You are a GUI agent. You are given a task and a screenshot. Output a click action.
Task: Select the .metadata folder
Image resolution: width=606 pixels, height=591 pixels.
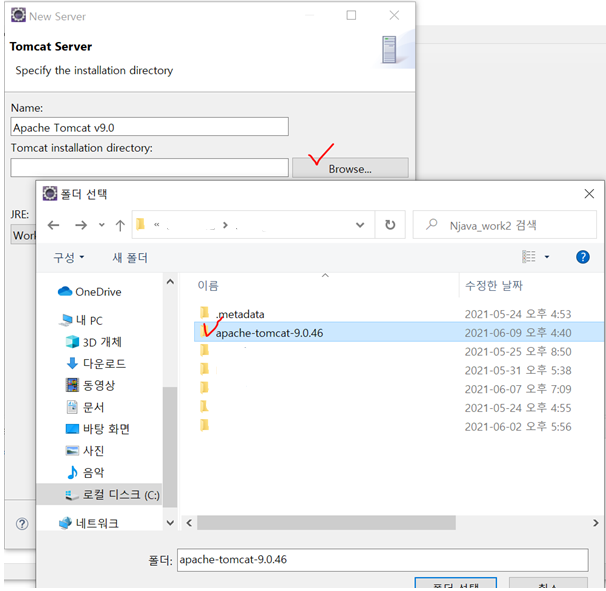tap(232, 314)
